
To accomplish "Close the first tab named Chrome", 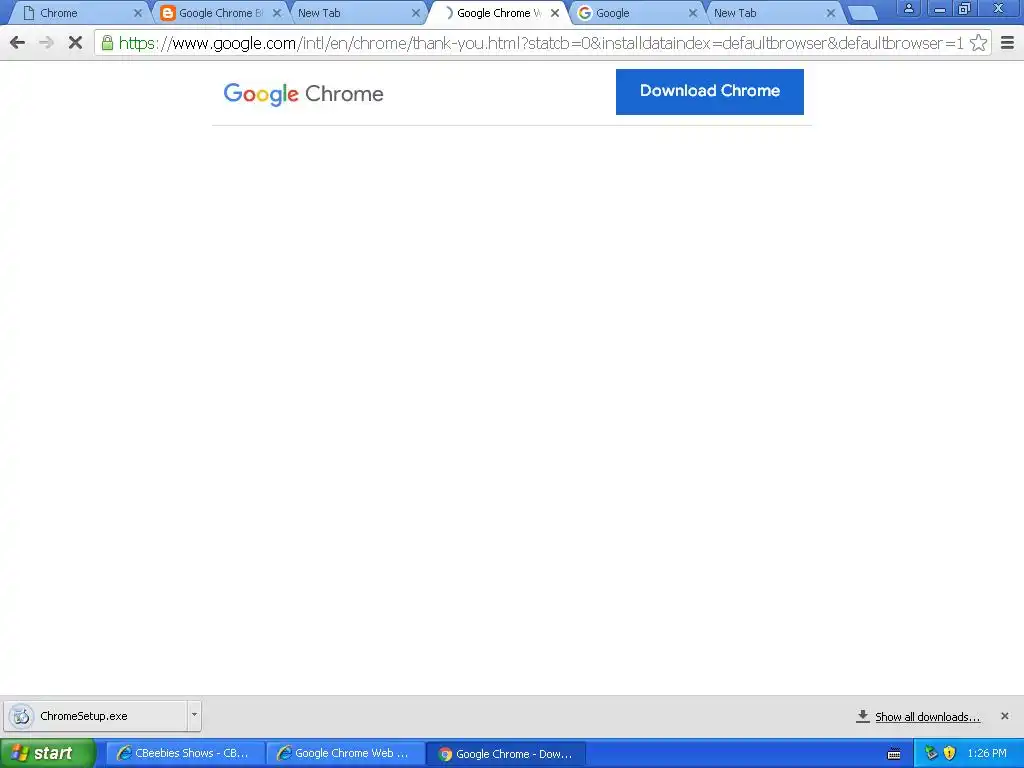I will point(138,13).
